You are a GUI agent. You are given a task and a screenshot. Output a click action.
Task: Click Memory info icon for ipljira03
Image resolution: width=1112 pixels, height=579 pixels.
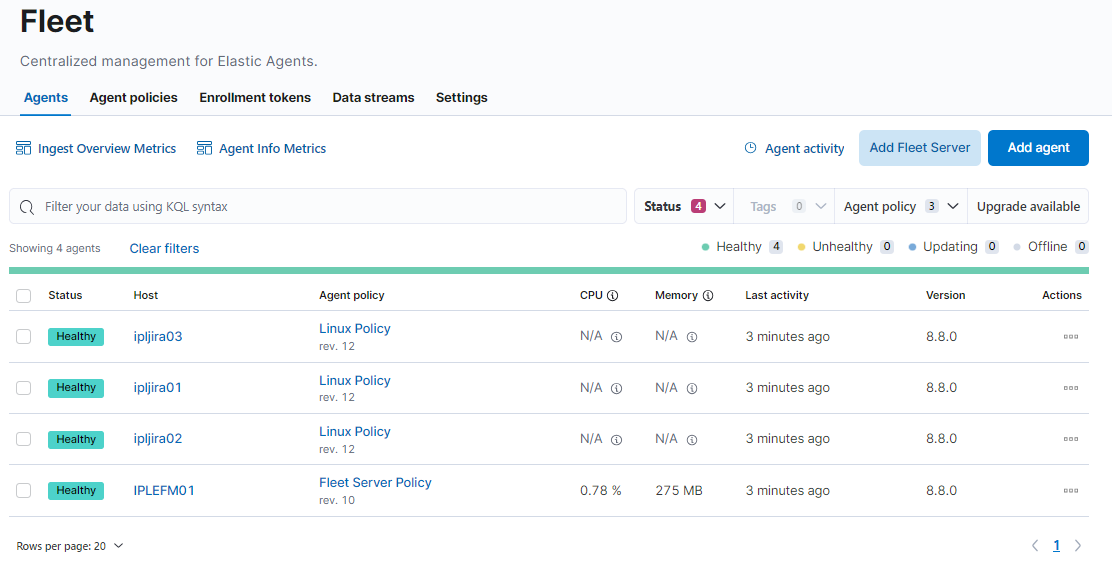pos(692,337)
